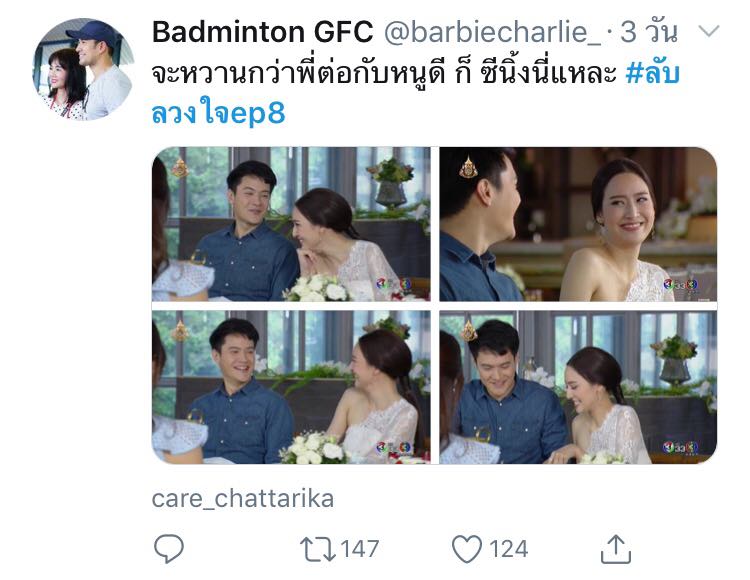Expand the tweet options chevron
The image size is (750, 580).
click(x=708, y=32)
